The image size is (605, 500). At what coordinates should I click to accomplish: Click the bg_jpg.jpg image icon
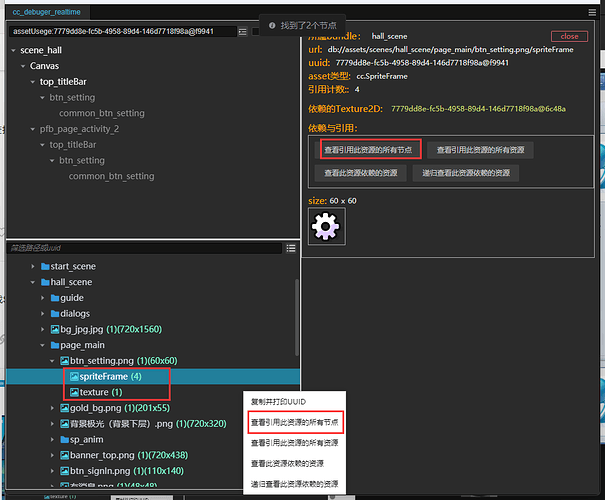tap(55, 329)
